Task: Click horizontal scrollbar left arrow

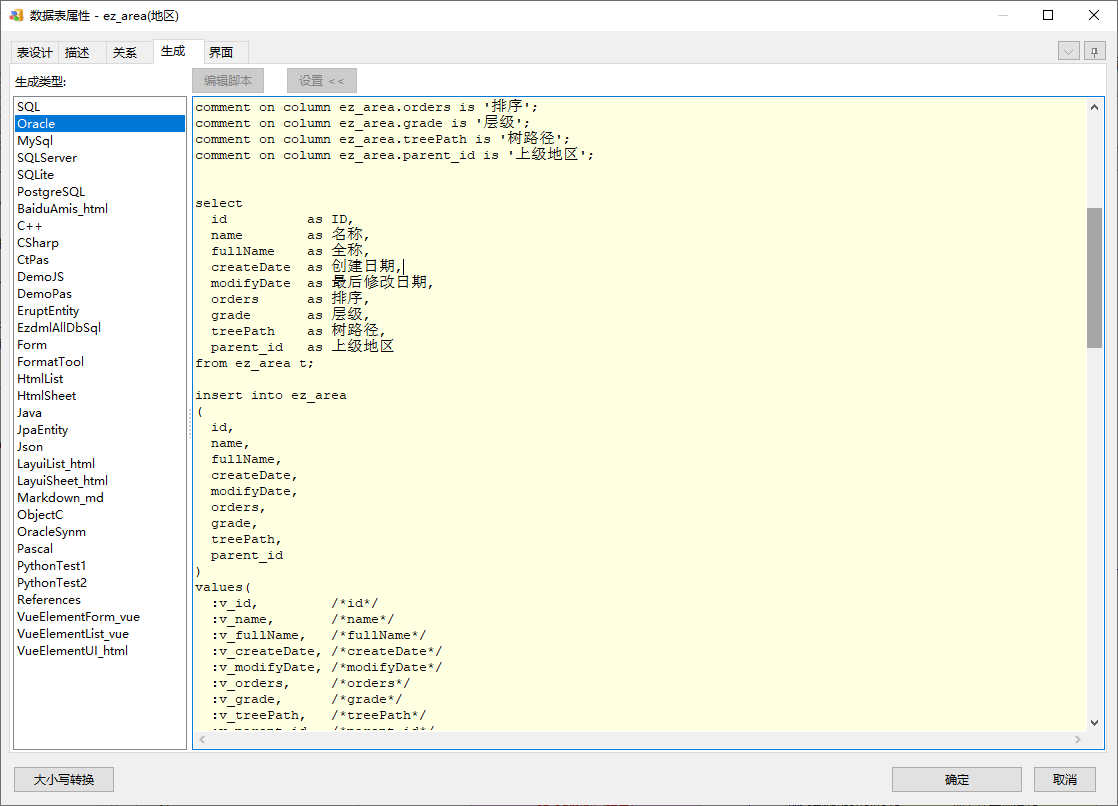Action: pyautogui.click(x=202, y=740)
